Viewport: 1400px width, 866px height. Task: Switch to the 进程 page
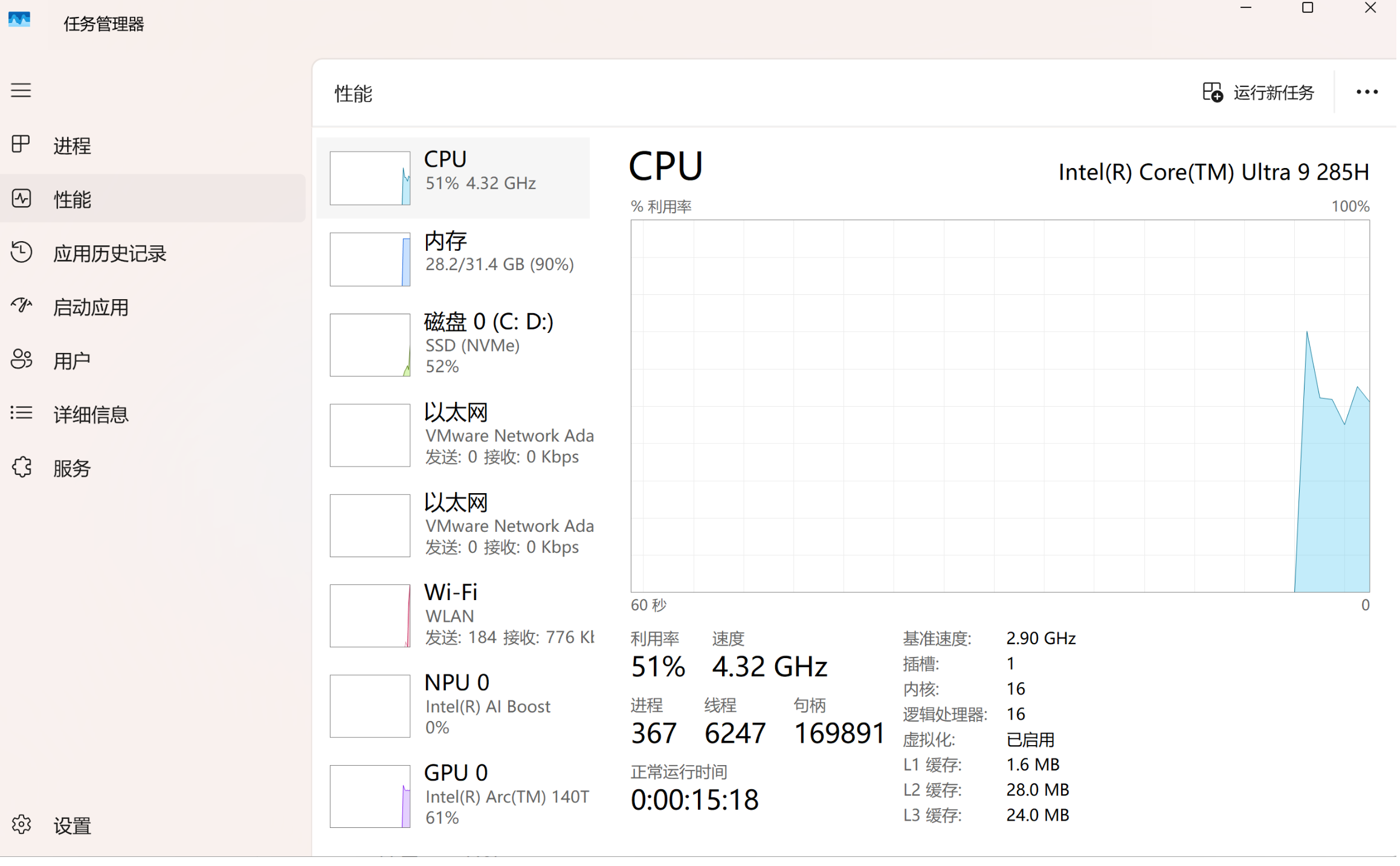tap(71, 145)
